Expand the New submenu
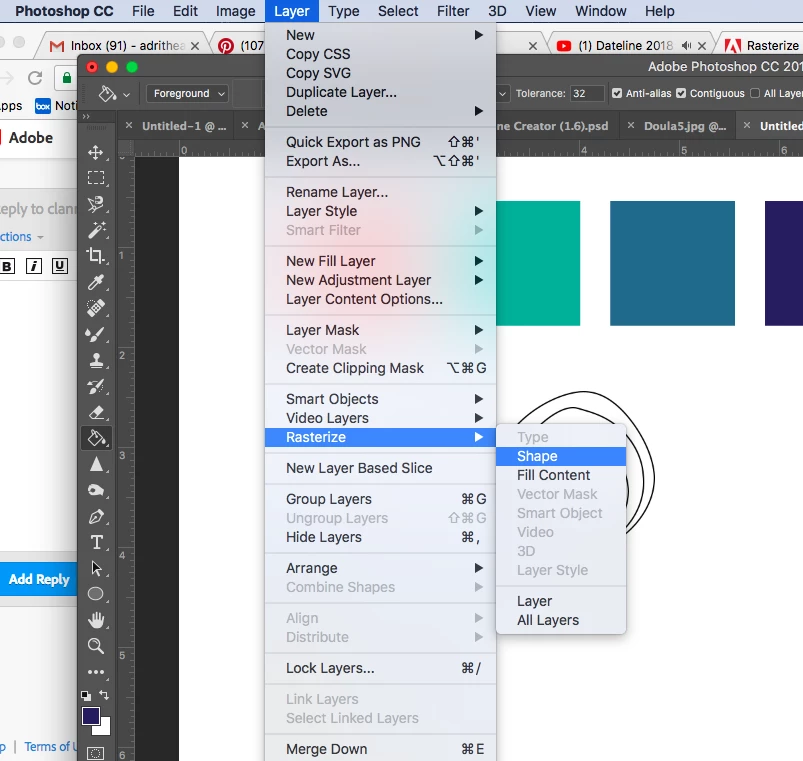This screenshot has height=761, width=803. coord(381,35)
